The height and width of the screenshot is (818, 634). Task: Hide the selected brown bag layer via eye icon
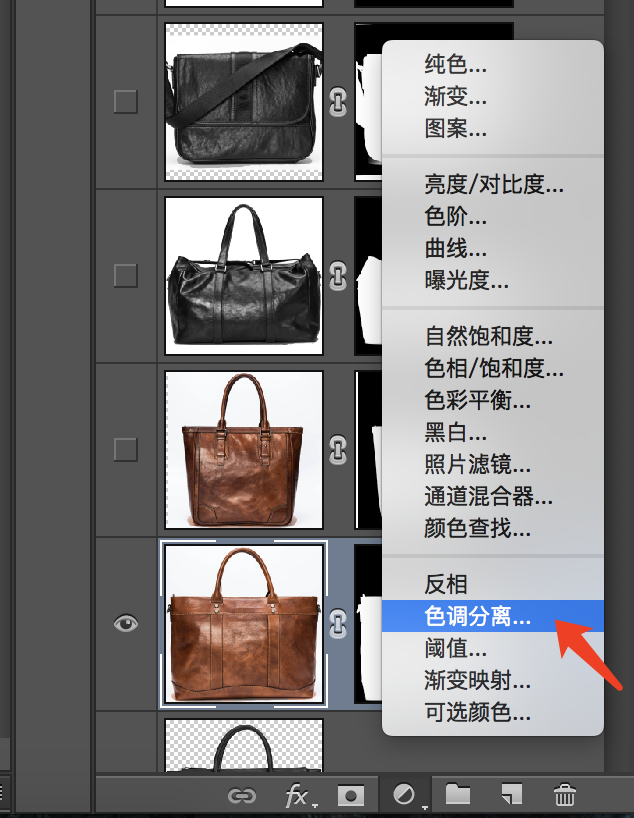125,623
